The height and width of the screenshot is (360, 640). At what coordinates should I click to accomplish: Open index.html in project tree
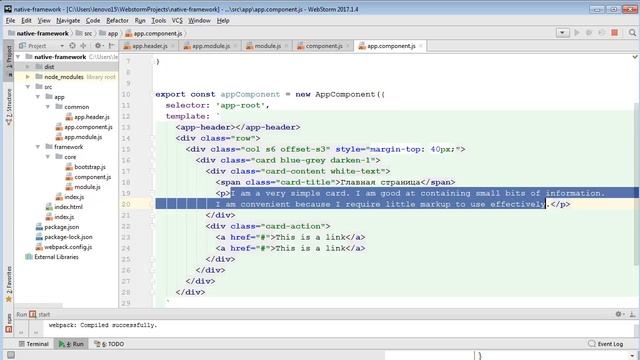(x=64, y=207)
